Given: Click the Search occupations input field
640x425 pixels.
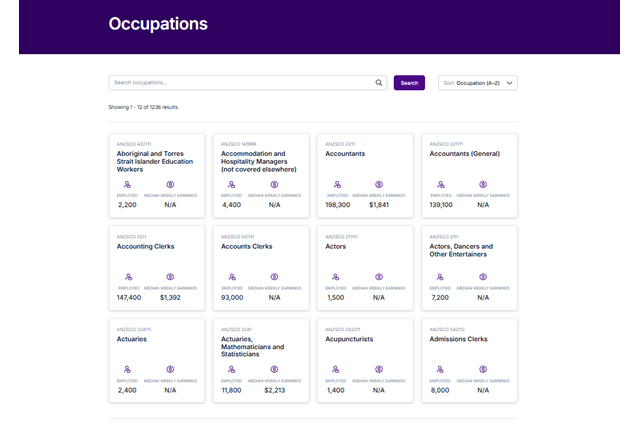Looking at the screenshot, I should tap(247, 83).
